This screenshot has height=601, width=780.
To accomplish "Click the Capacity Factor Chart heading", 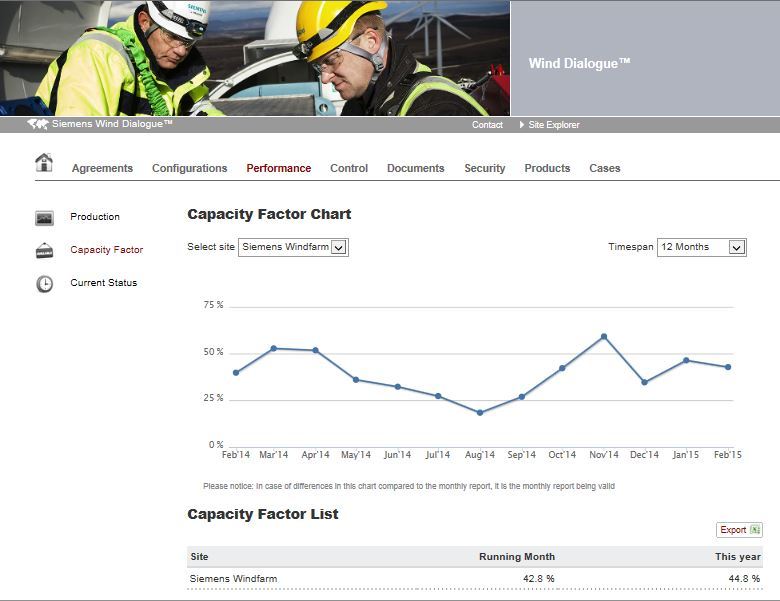I will (269, 214).
